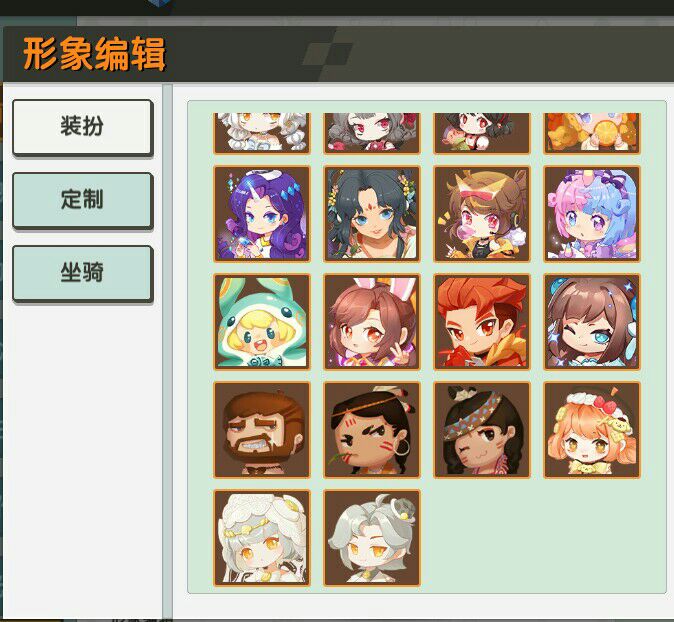Pick the bubblegum girl with red headband

[482, 214]
